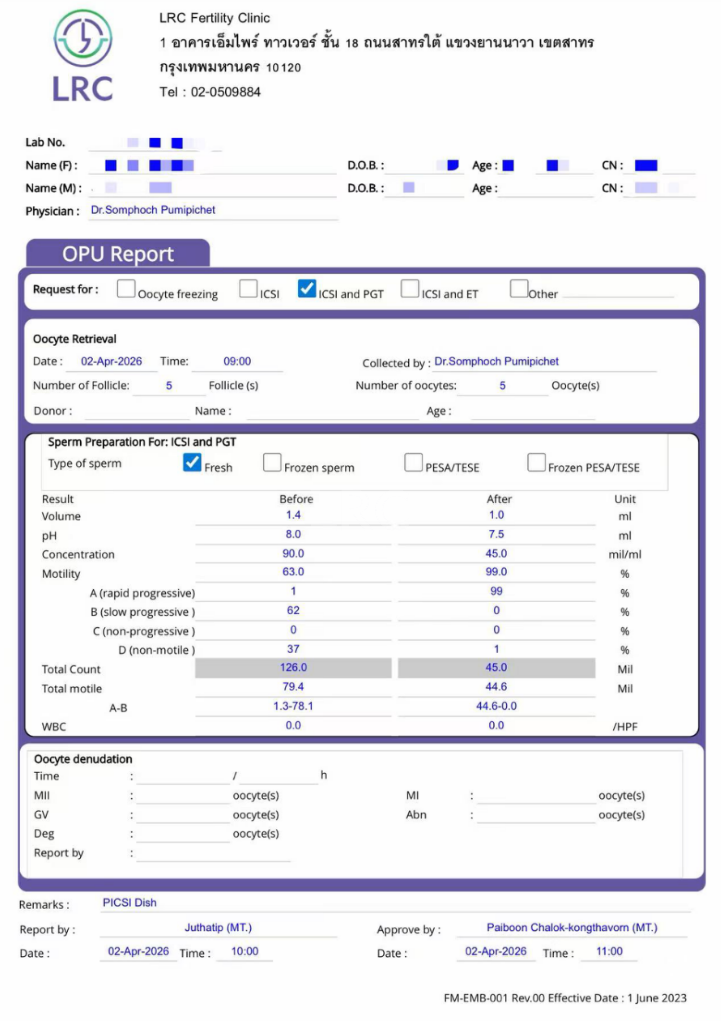This screenshot has height=1021, width=721.
Task: Select Concentration before value 90.0
Action: pyautogui.click(x=293, y=554)
